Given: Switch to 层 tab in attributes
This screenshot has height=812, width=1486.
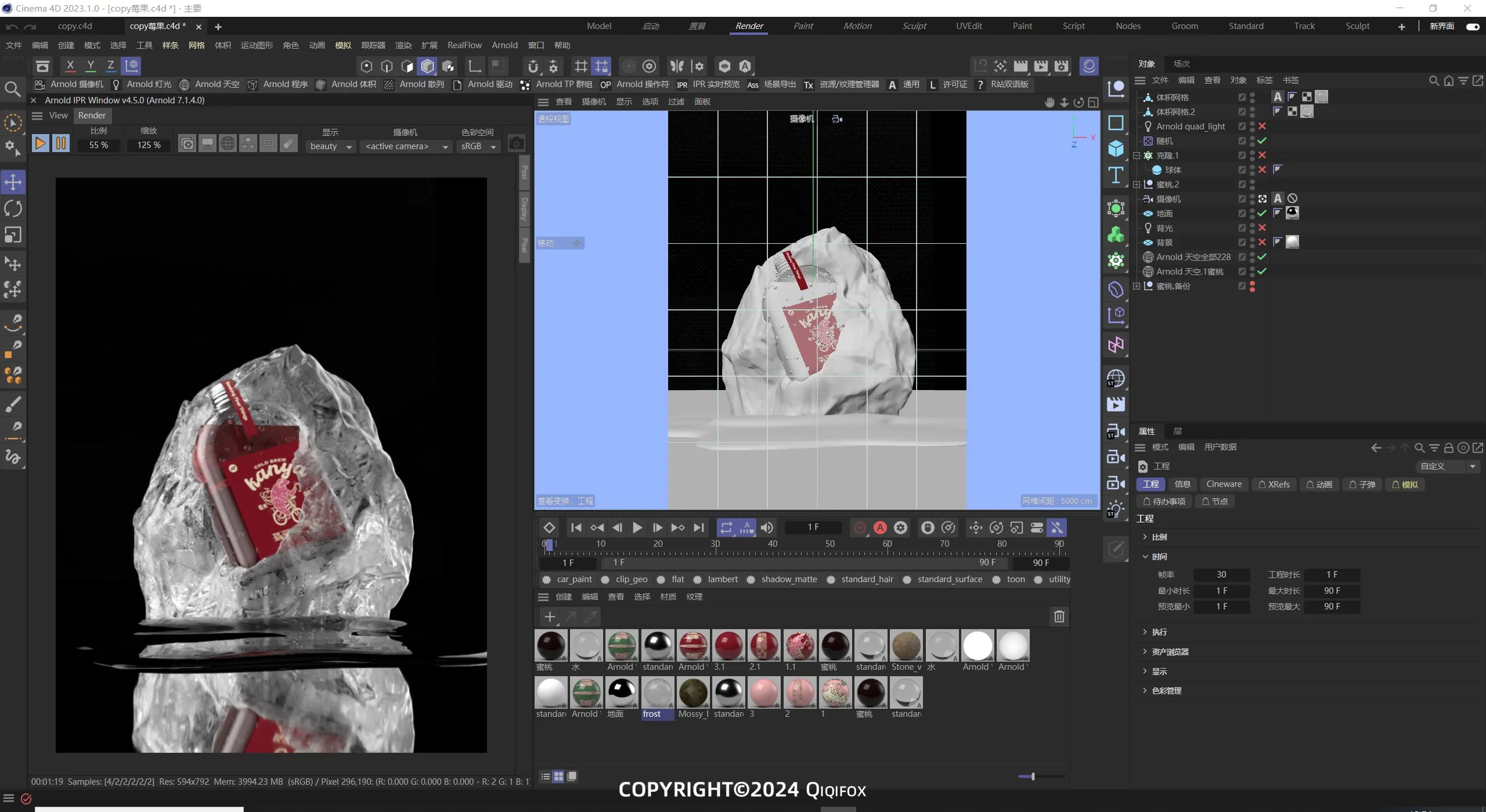Looking at the screenshot, I should [1177, 431].
